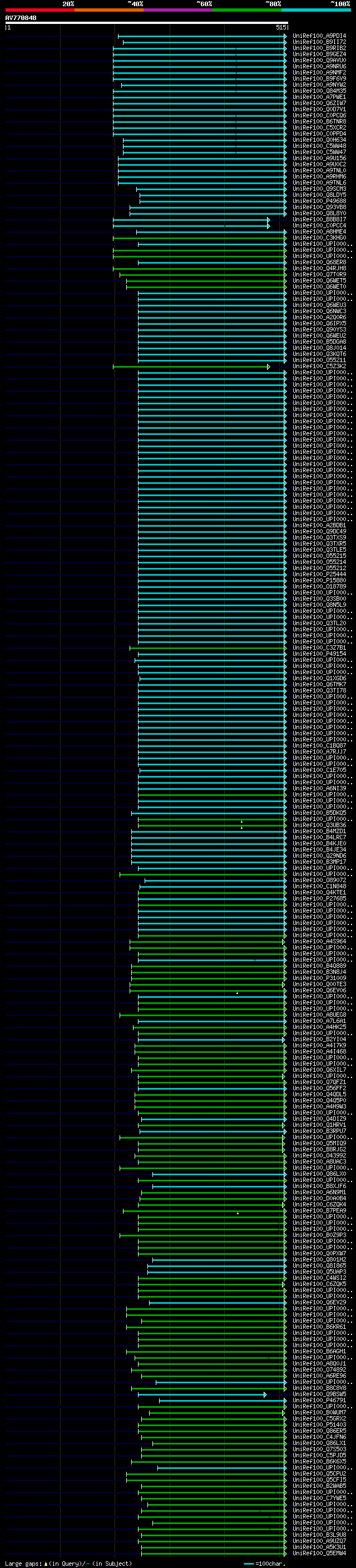This screenshot has height=1568, width=356.
Task: Select the UniRef100_B5DKQ5 label
Action: point(319,813)
